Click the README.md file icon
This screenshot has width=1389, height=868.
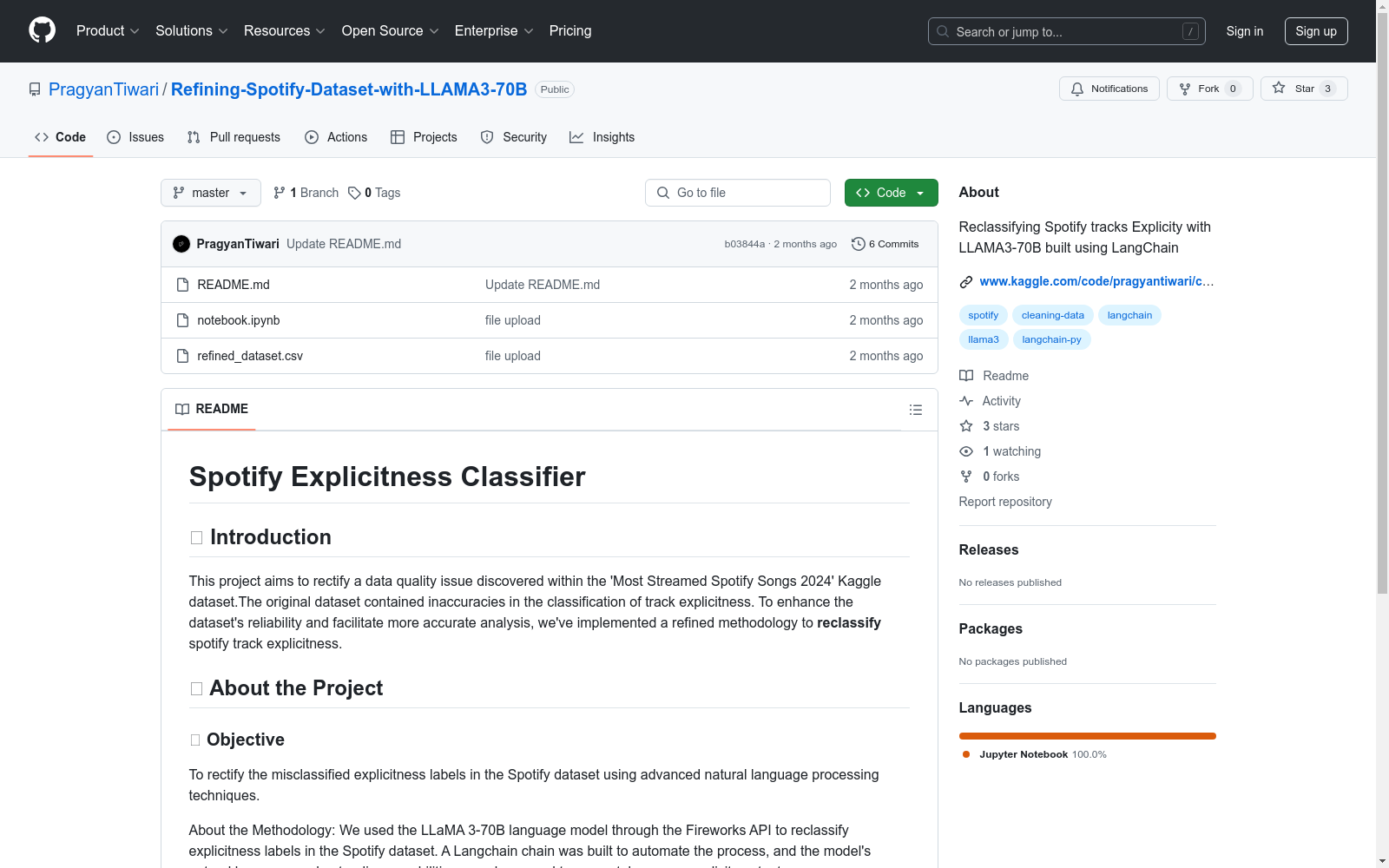coord(182,285)
